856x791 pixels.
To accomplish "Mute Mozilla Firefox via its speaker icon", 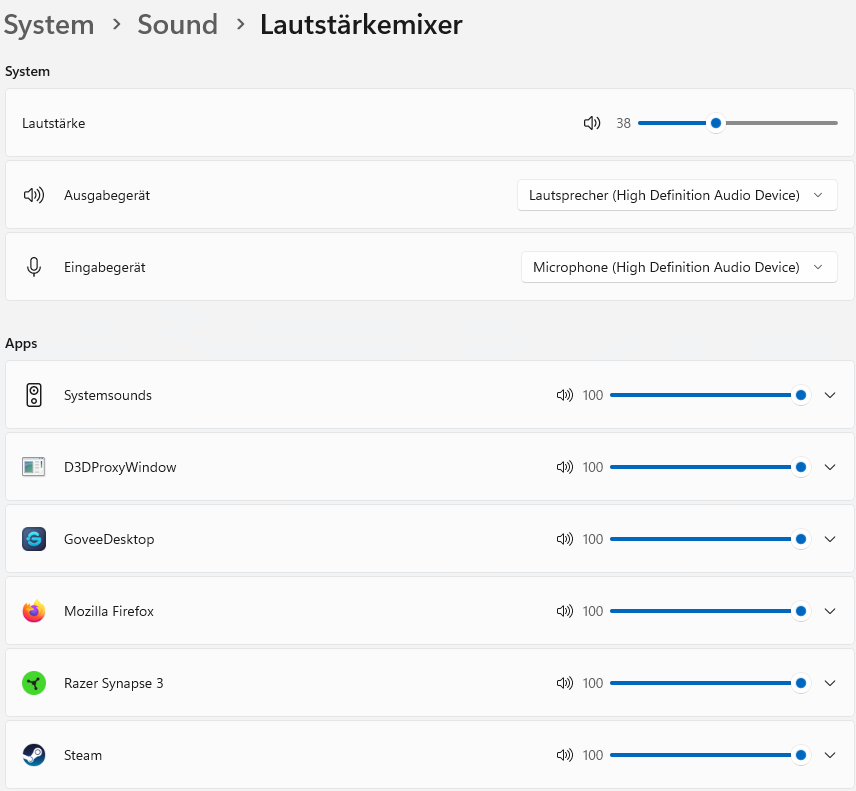I will pyautogui.click(x=565, y=611).
